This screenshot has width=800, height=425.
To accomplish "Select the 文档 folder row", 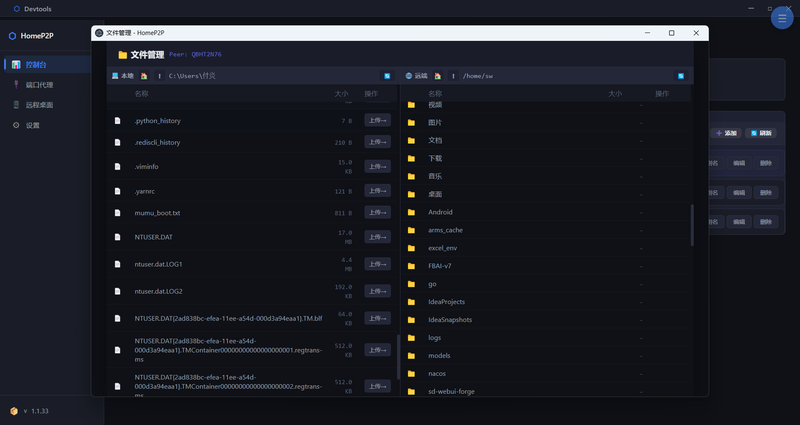I will click(545, 141).
